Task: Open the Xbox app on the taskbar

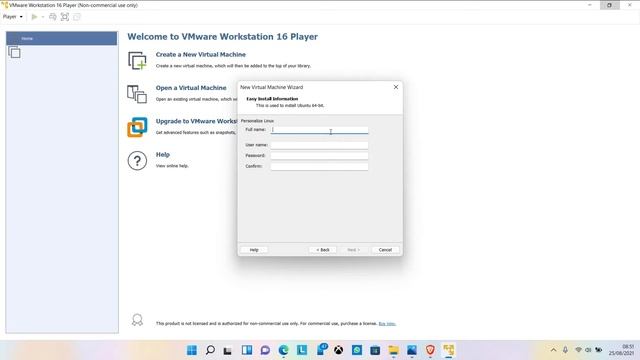Action: point(338,350)
